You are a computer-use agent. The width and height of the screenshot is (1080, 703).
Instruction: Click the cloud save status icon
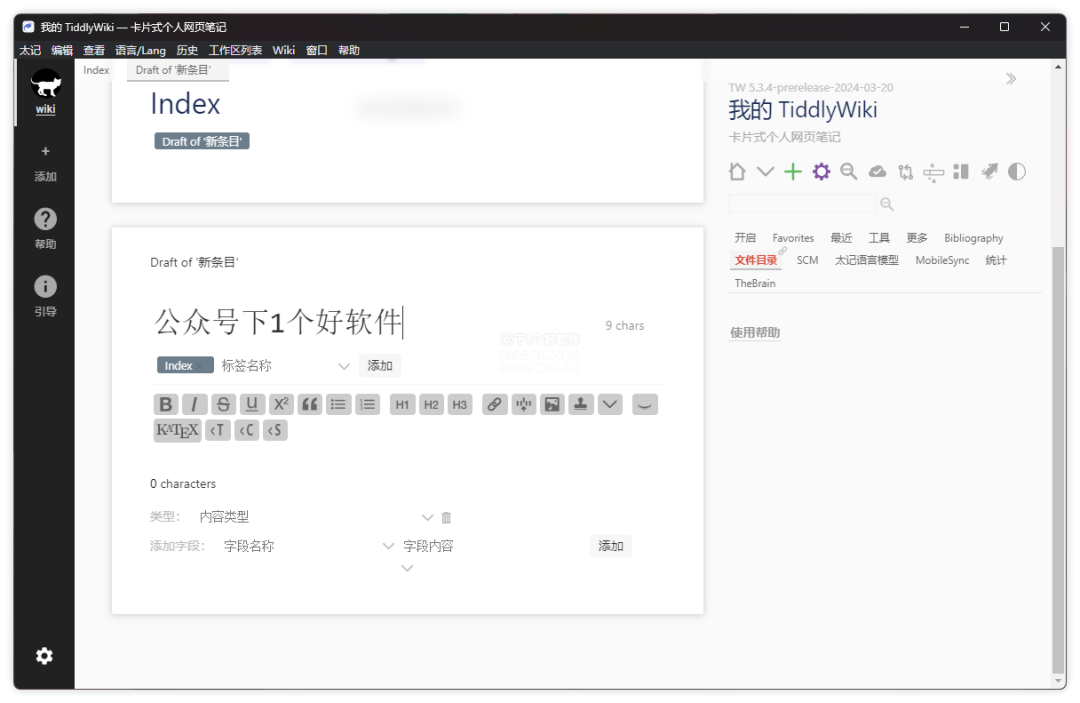[x=877, y=172]
